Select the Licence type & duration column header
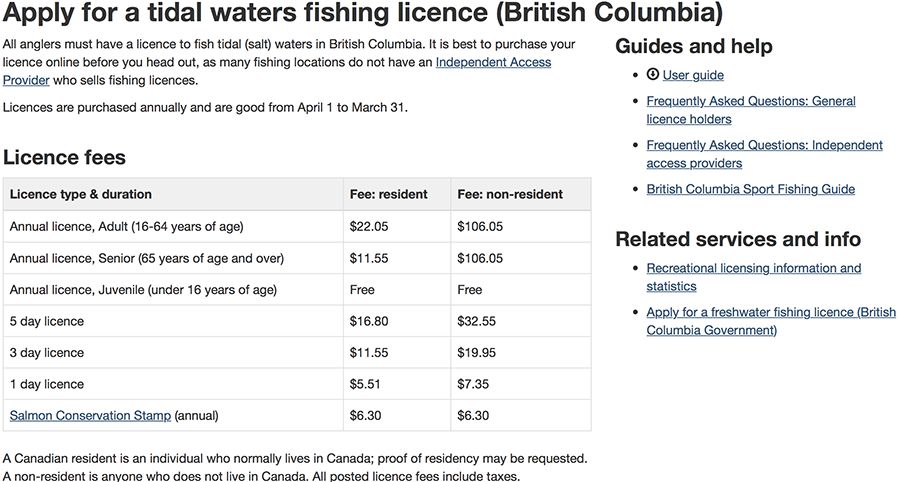This screenshot has height=482, width=900. point(81,194)
